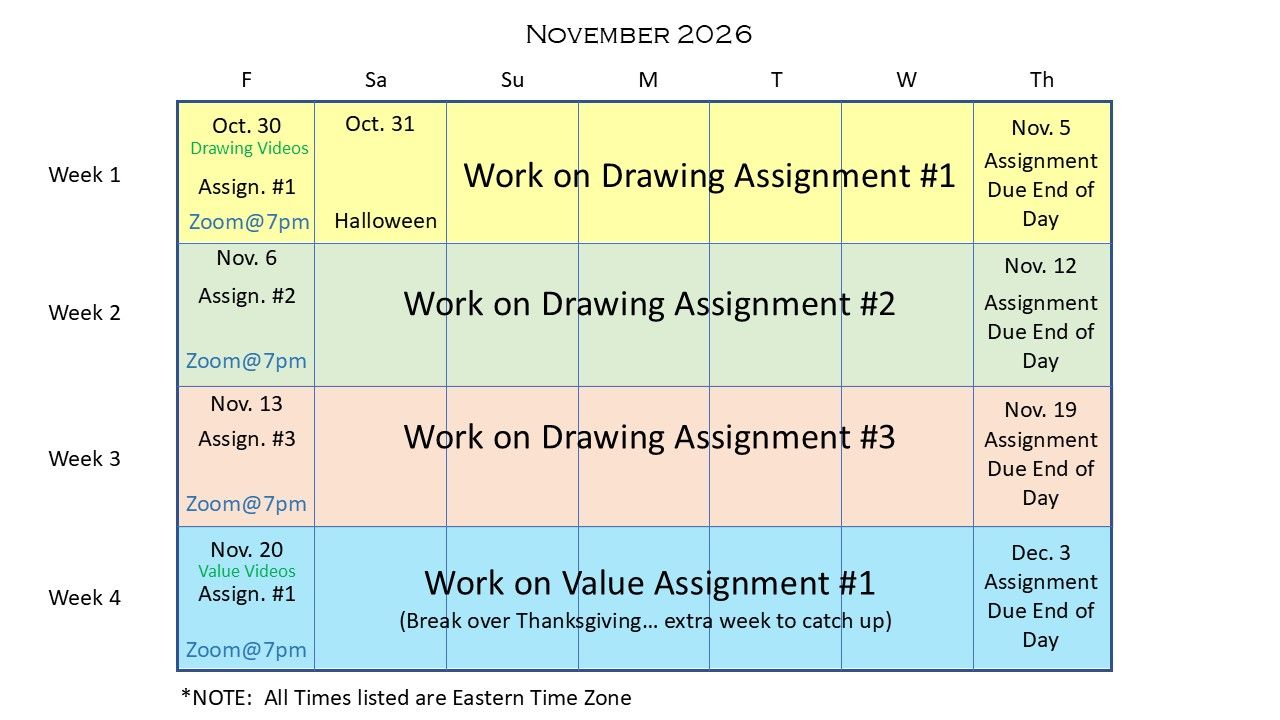Select Work on Value Assignment #1 text

tap(649, 583)
